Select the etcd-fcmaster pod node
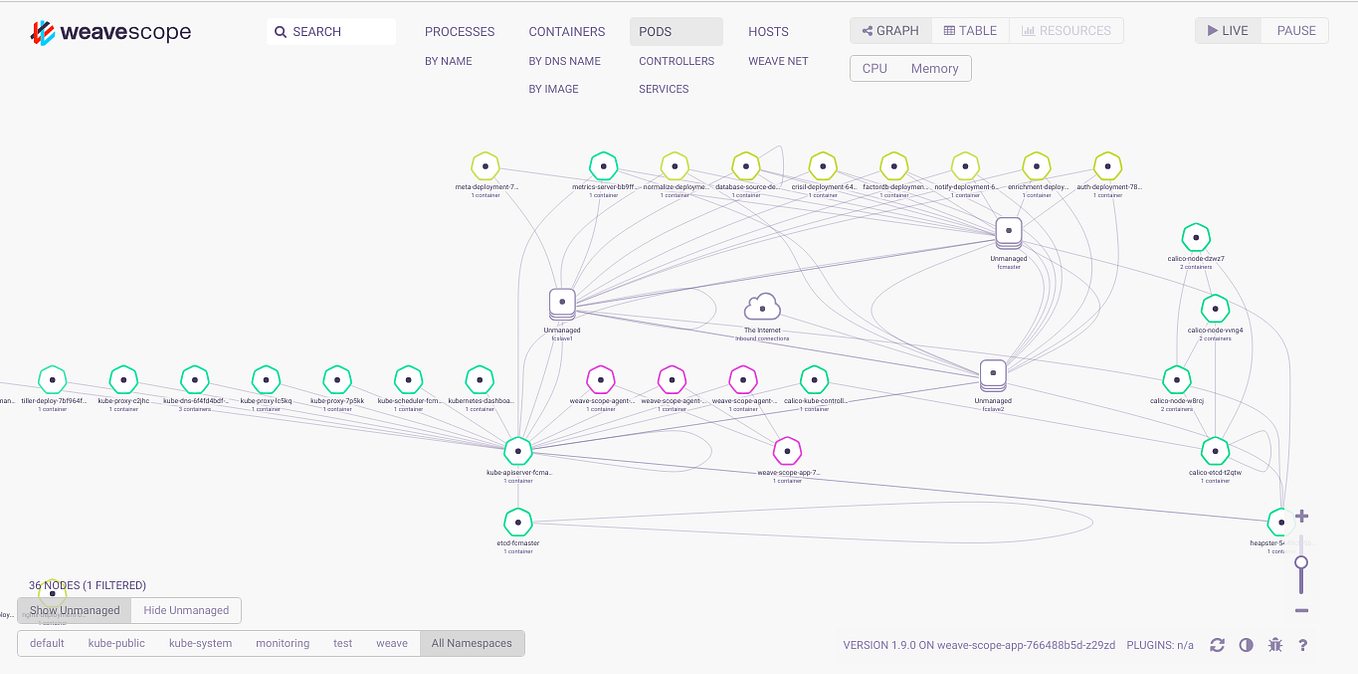 click(518, 522)
